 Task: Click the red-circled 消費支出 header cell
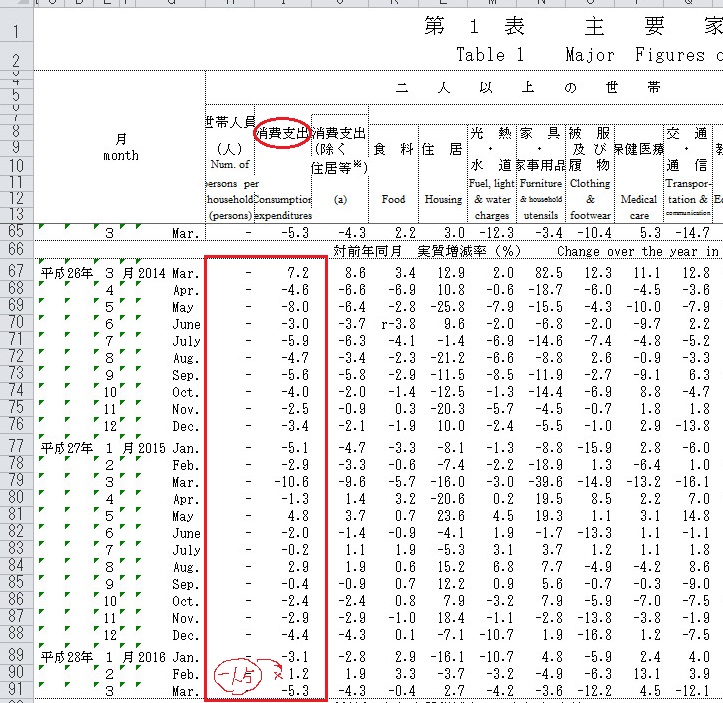(282, 132)
